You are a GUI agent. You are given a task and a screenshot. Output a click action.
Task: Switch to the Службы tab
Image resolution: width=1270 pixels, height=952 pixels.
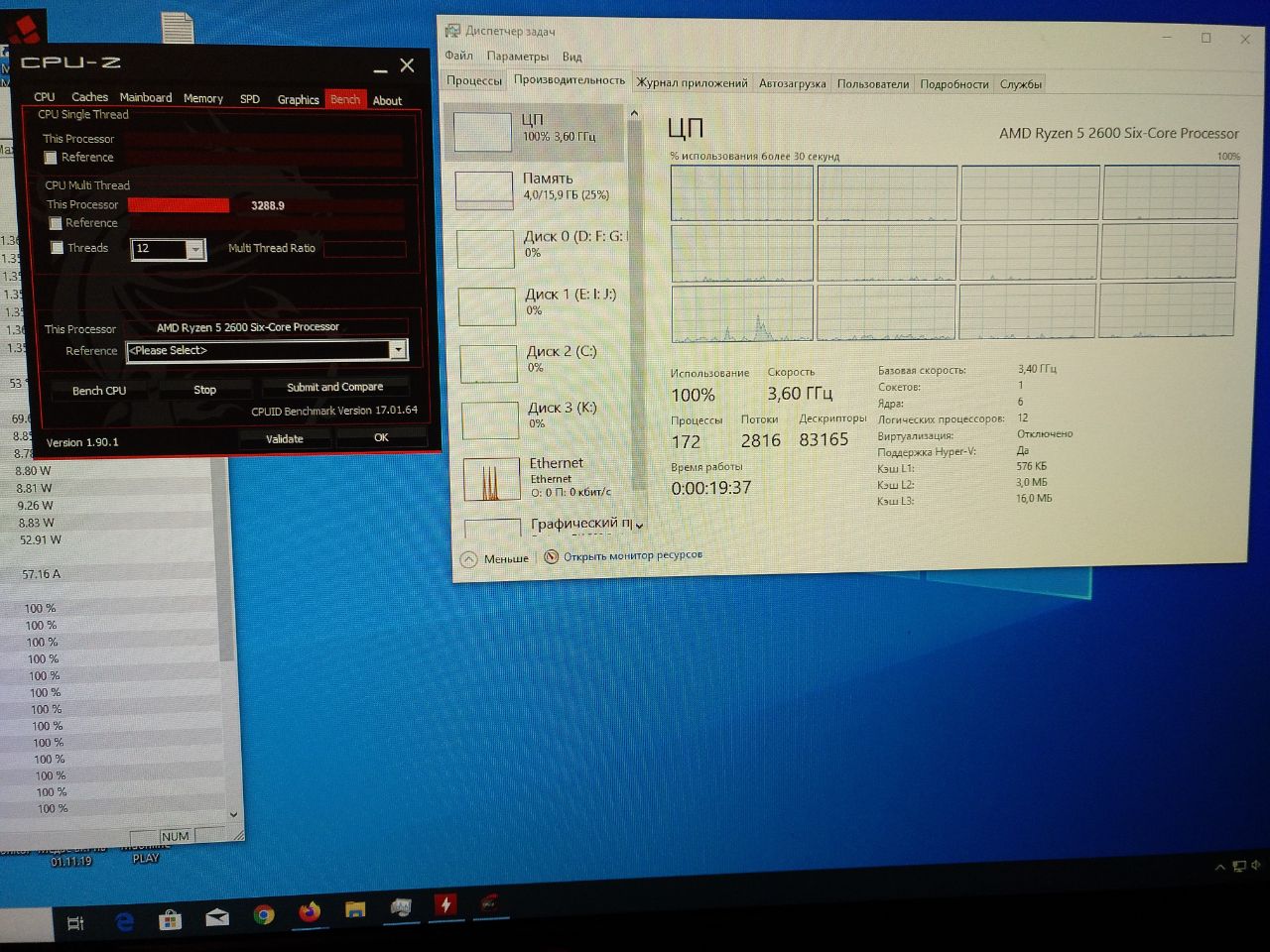click(x=1021, y=84)
